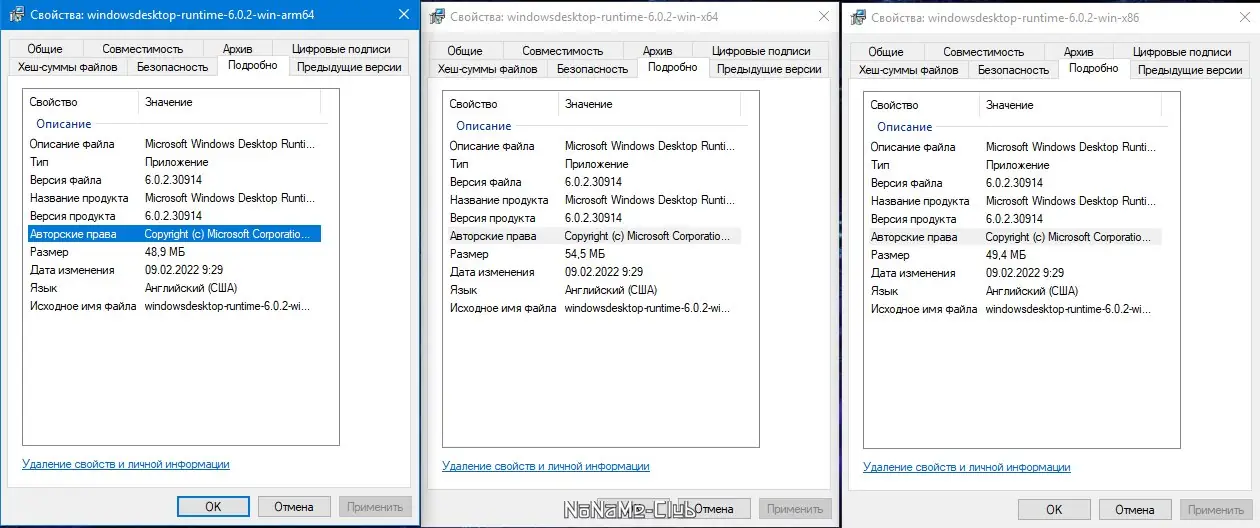The height and width of the screenshot is (528, 1260).
Task: Open Совместимость tab in x86 window
Action: (x=983, y=52)
